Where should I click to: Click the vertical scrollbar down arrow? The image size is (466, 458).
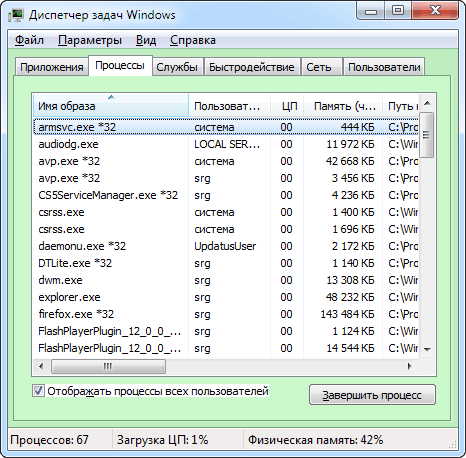click(427, 350)
